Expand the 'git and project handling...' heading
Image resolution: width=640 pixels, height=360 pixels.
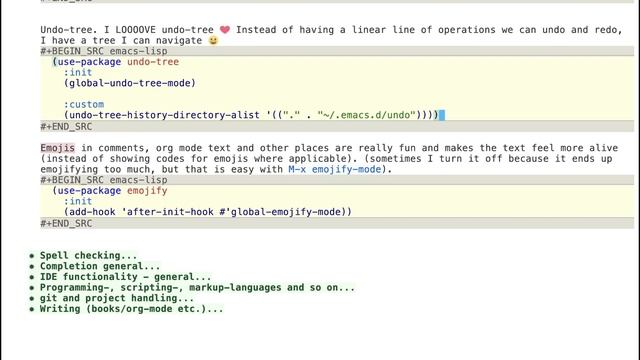pyautogui.click(x=117, y=298)
